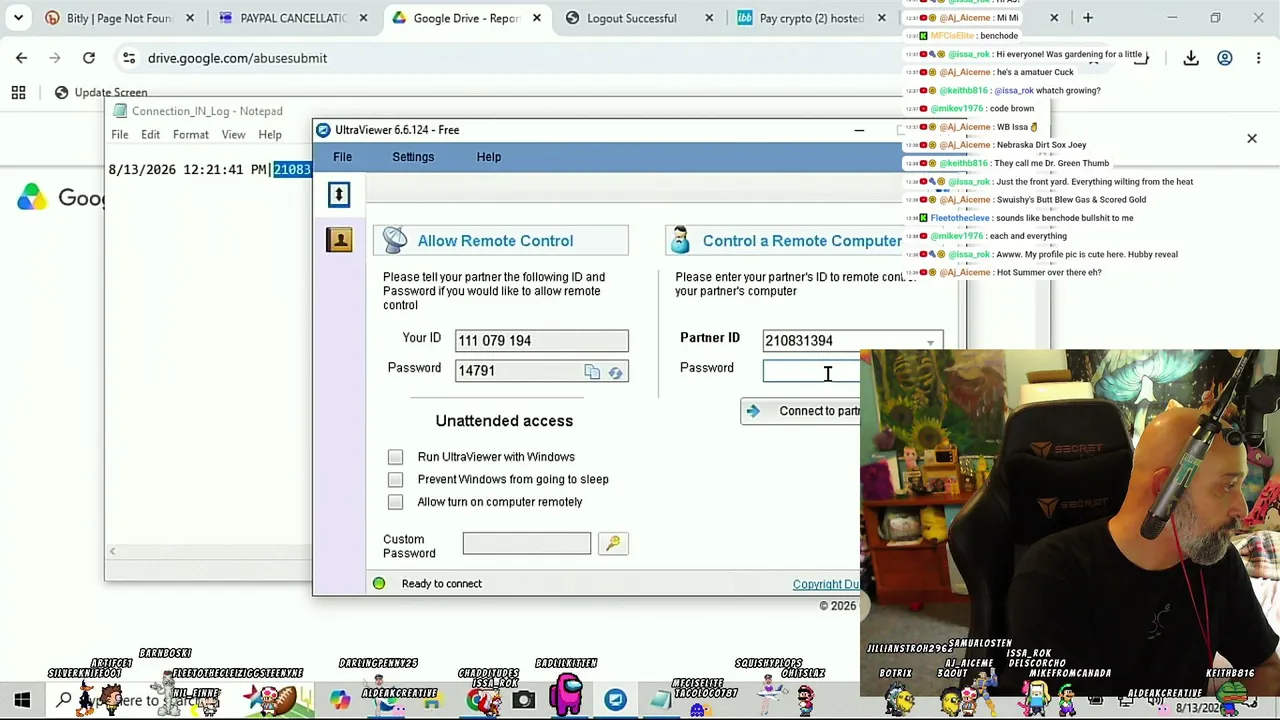Close the Google Drive Report tab
The width and height of the screenshot is (1280, 720).
537,18
